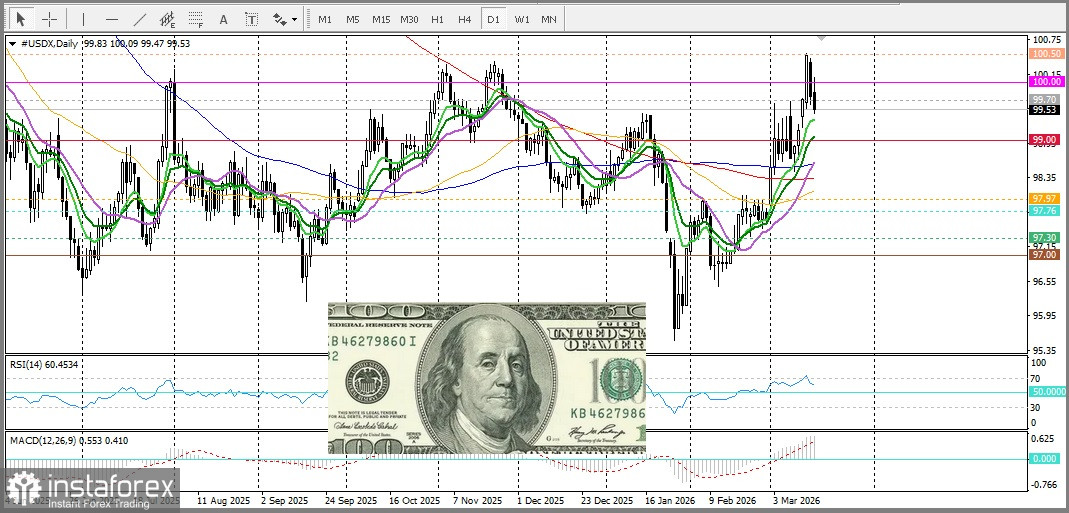1069x513 pixels.
Task: Click the green 97.30 price label
Action: pos(1047,237)
